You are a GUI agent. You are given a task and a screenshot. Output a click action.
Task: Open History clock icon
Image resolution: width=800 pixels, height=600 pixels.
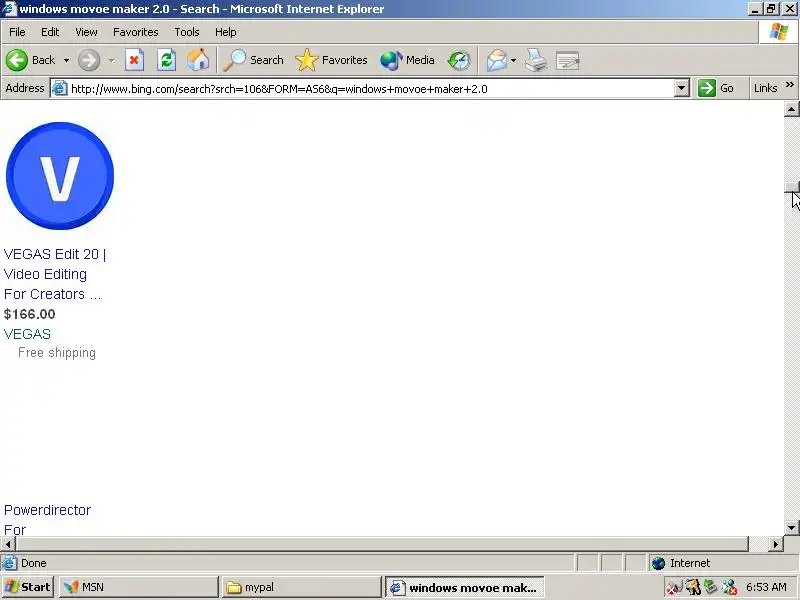pos(459,60)
